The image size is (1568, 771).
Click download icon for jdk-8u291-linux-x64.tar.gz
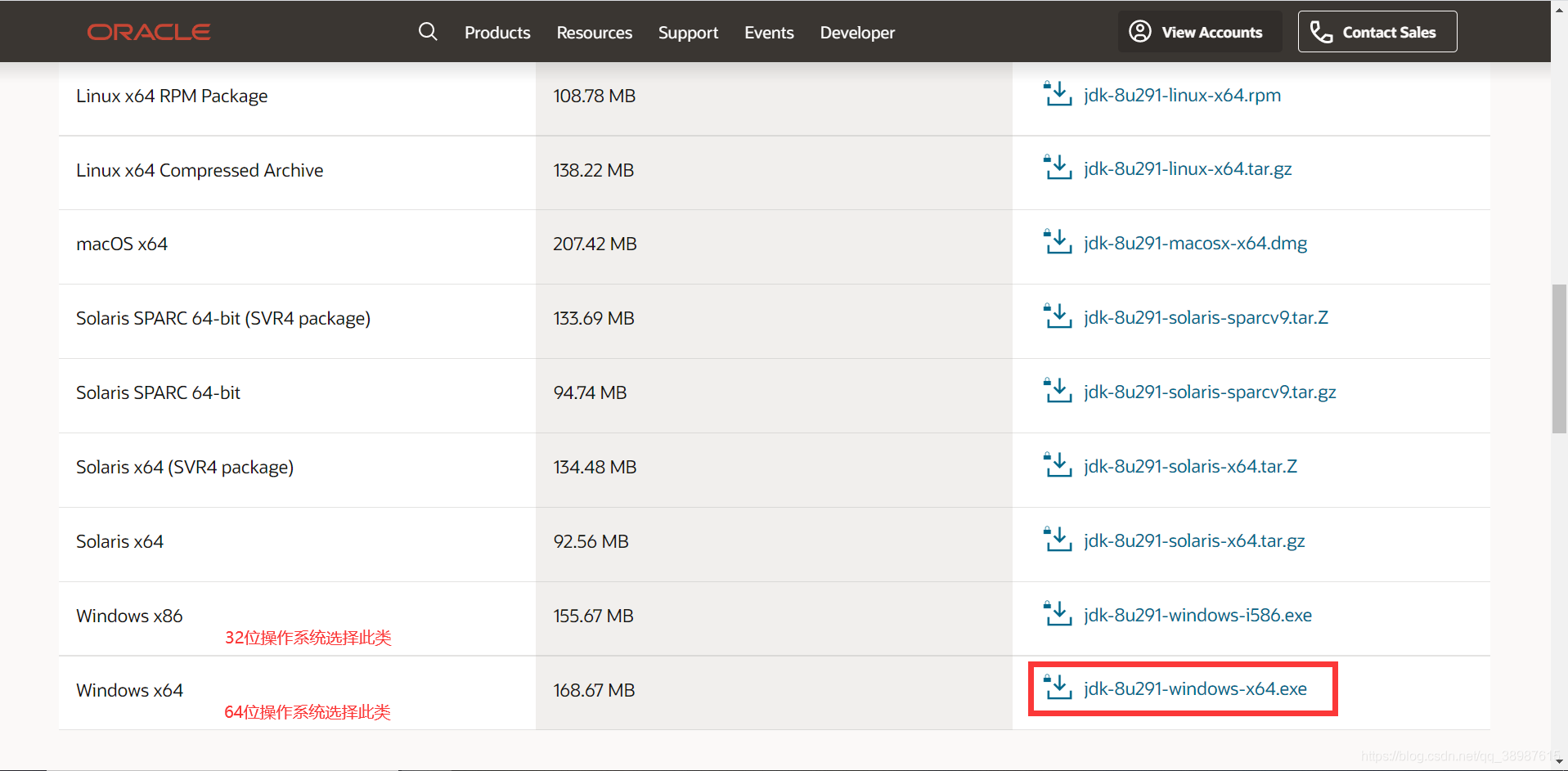point(1058,168)
